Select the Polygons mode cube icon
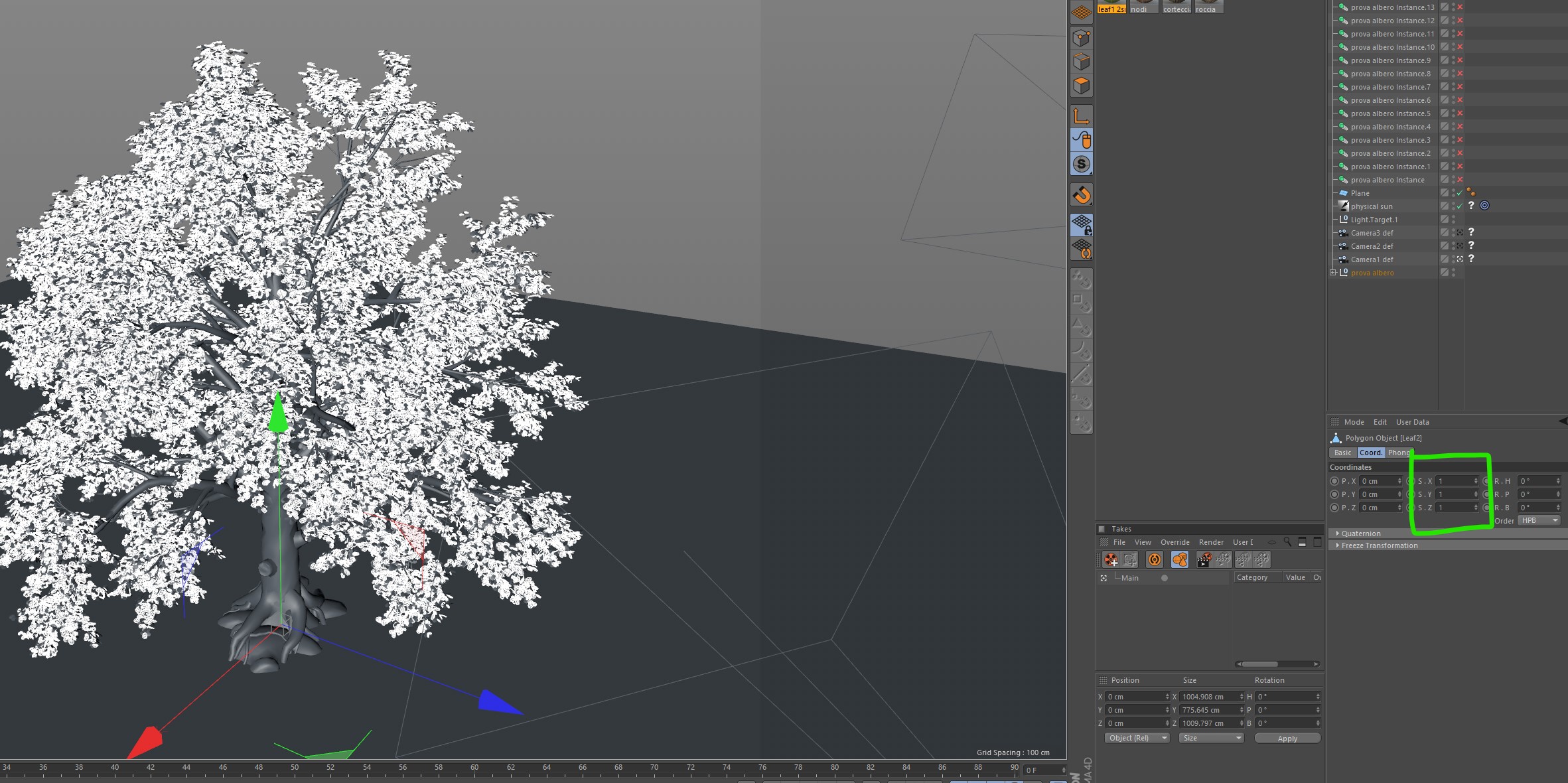The image size is (1568, 783). tap(1082, 86)
